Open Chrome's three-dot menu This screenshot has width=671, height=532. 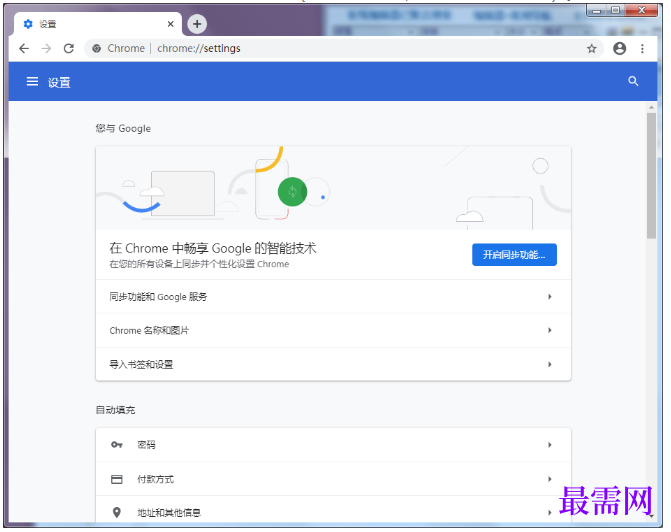(642, 49)
